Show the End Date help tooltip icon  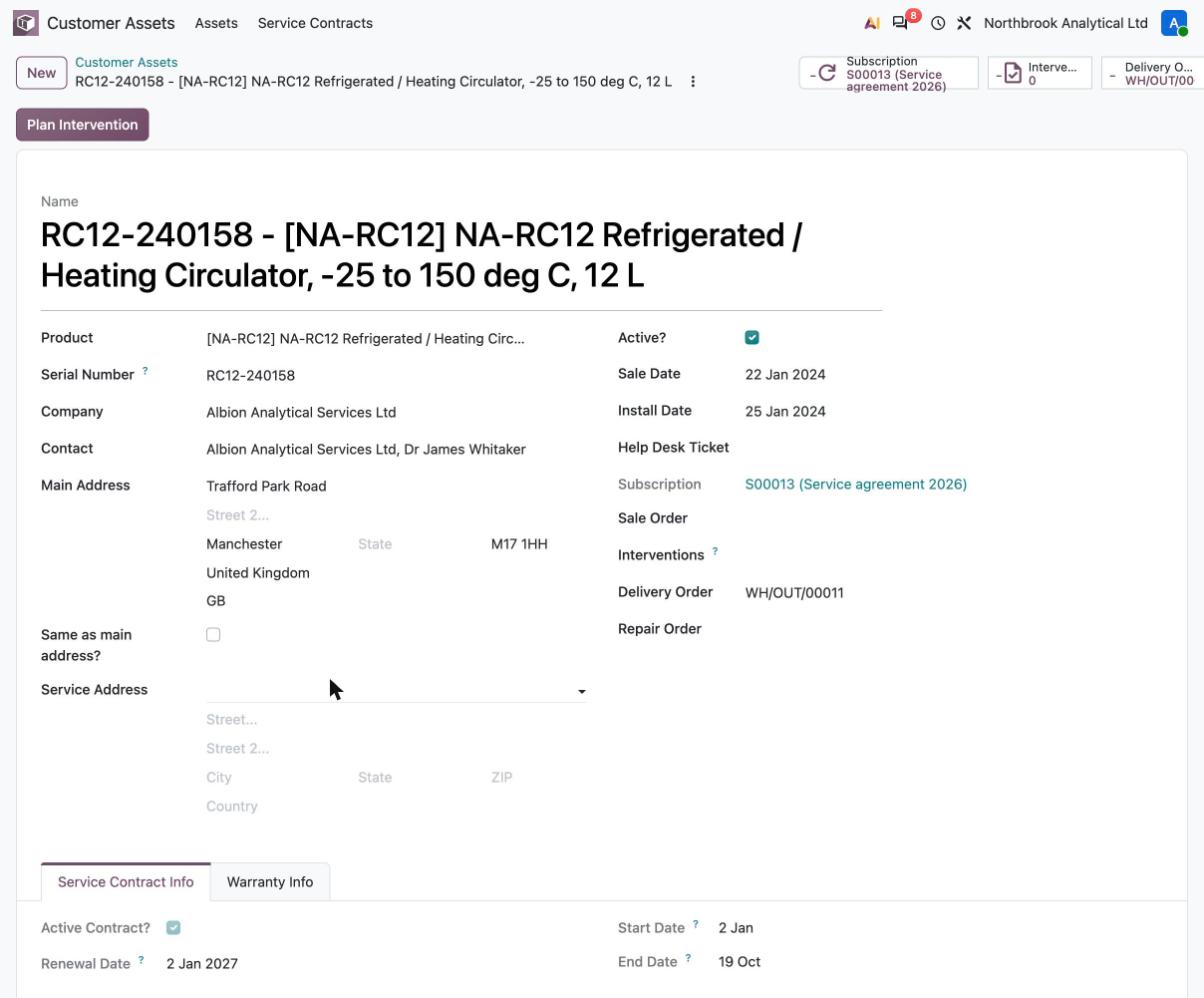tap(688, 958)
